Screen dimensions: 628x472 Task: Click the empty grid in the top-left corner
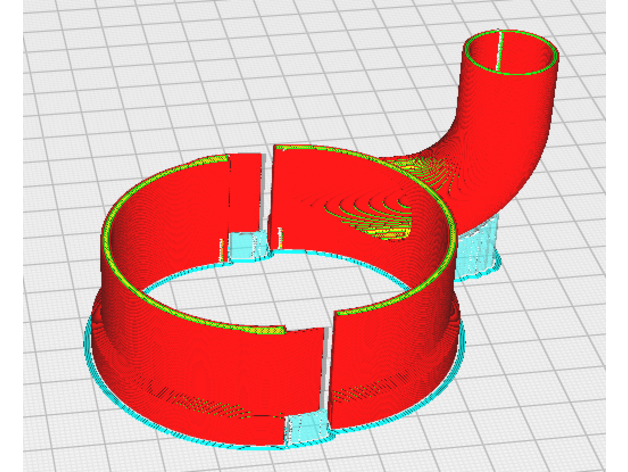point(50,40)
